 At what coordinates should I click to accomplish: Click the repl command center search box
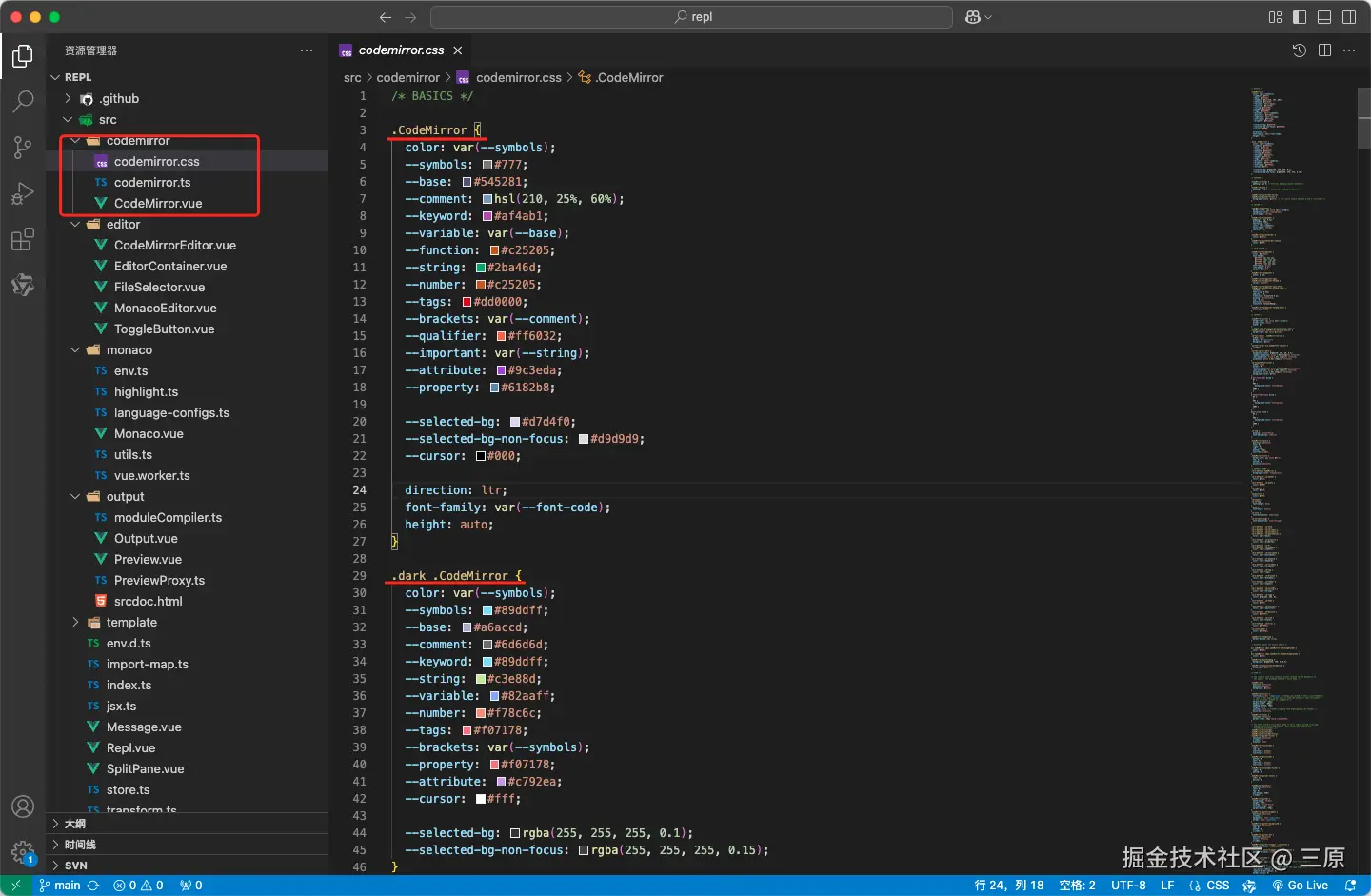691,17
